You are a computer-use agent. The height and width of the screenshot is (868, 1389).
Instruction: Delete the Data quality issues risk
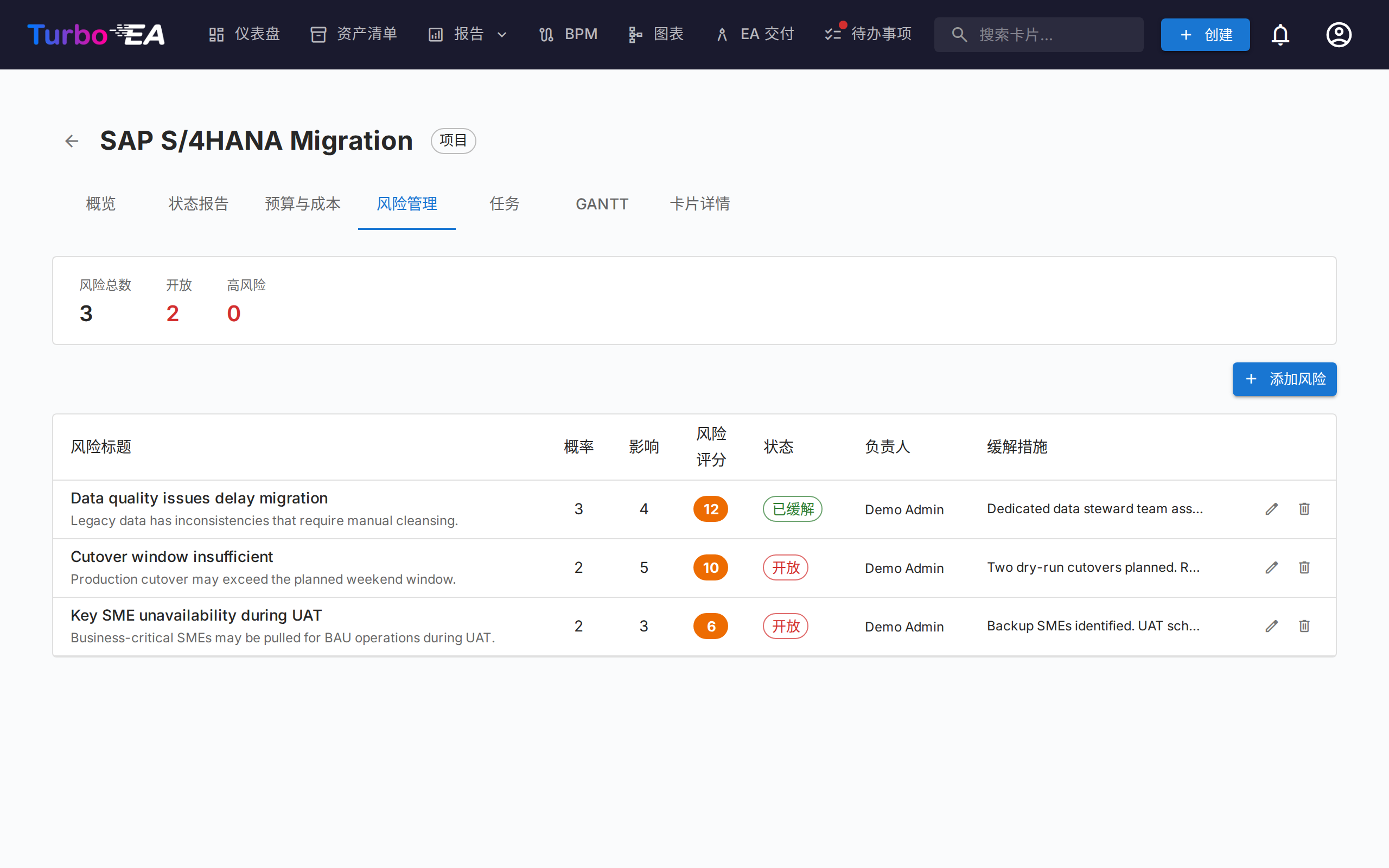[x=1304, y=509]
